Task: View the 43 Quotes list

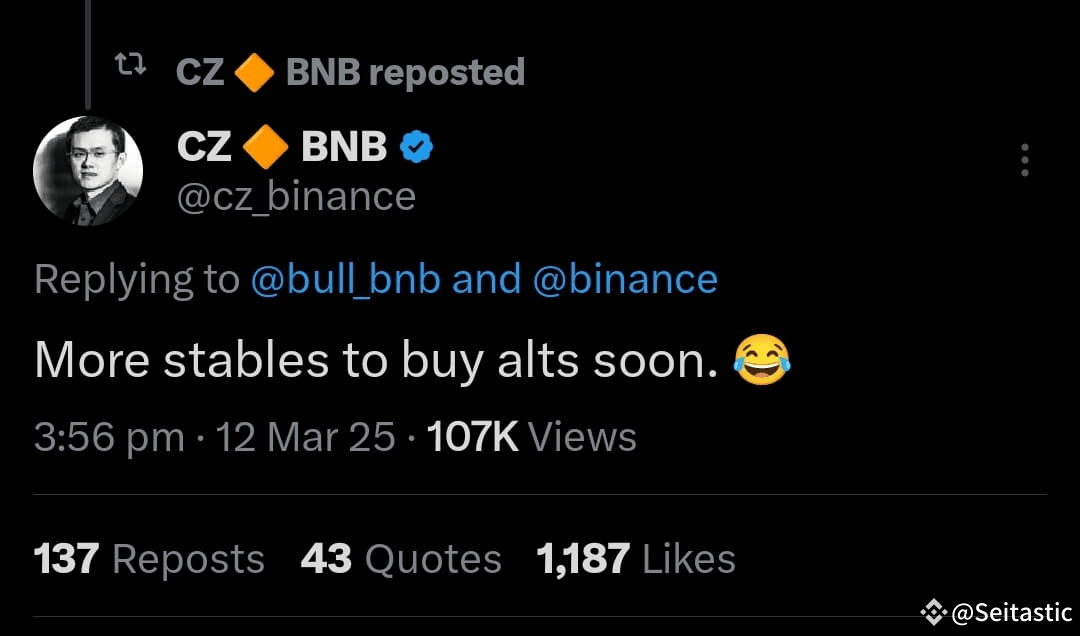Action: 401,559
